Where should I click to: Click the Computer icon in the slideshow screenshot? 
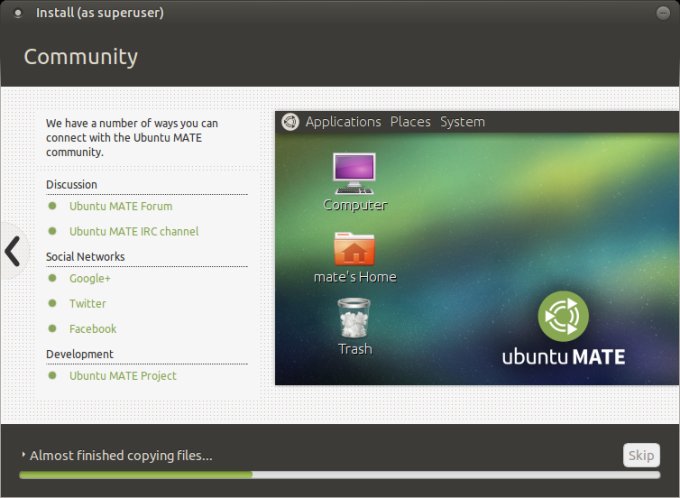[x=354, y=174]
